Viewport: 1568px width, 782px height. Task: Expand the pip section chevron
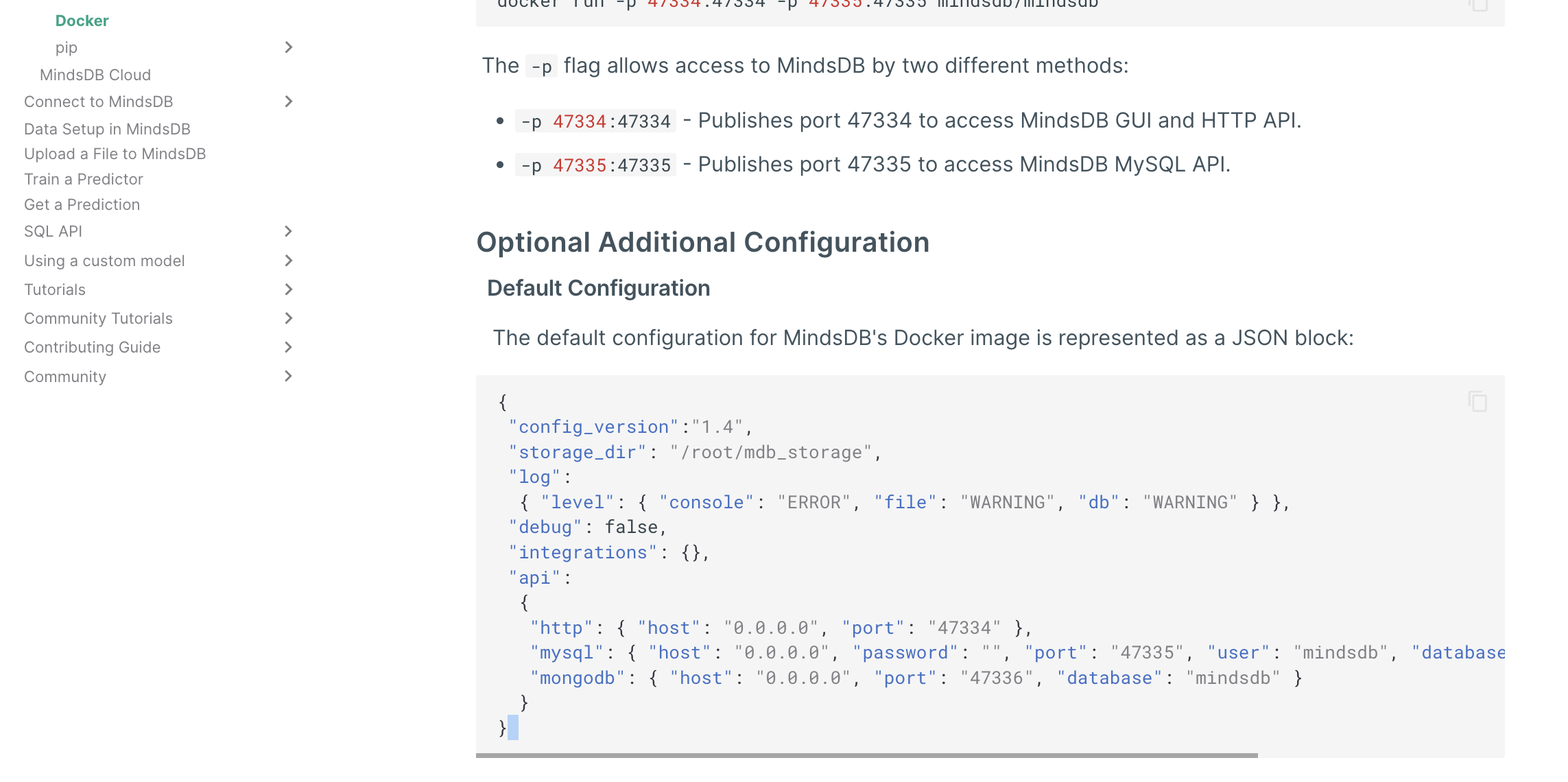pyautogui.click(x=289, y=47)
